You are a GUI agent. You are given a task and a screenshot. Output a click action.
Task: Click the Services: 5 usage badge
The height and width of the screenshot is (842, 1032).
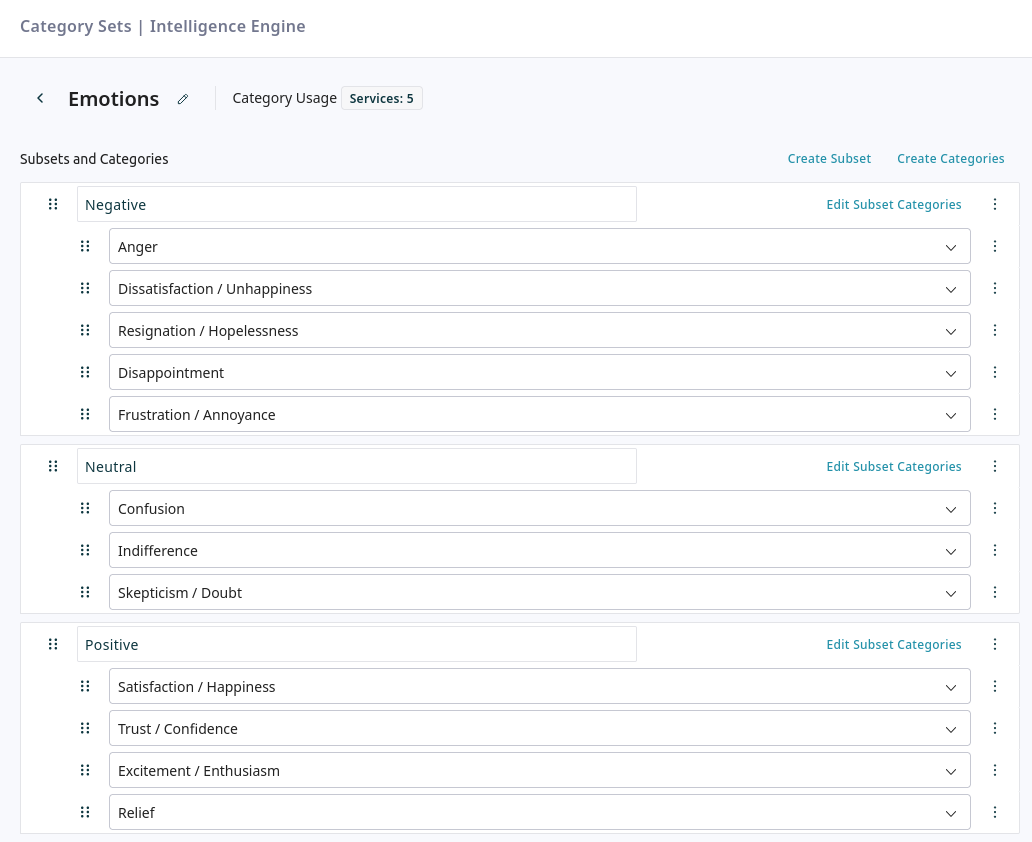click(x=381, y=98)
